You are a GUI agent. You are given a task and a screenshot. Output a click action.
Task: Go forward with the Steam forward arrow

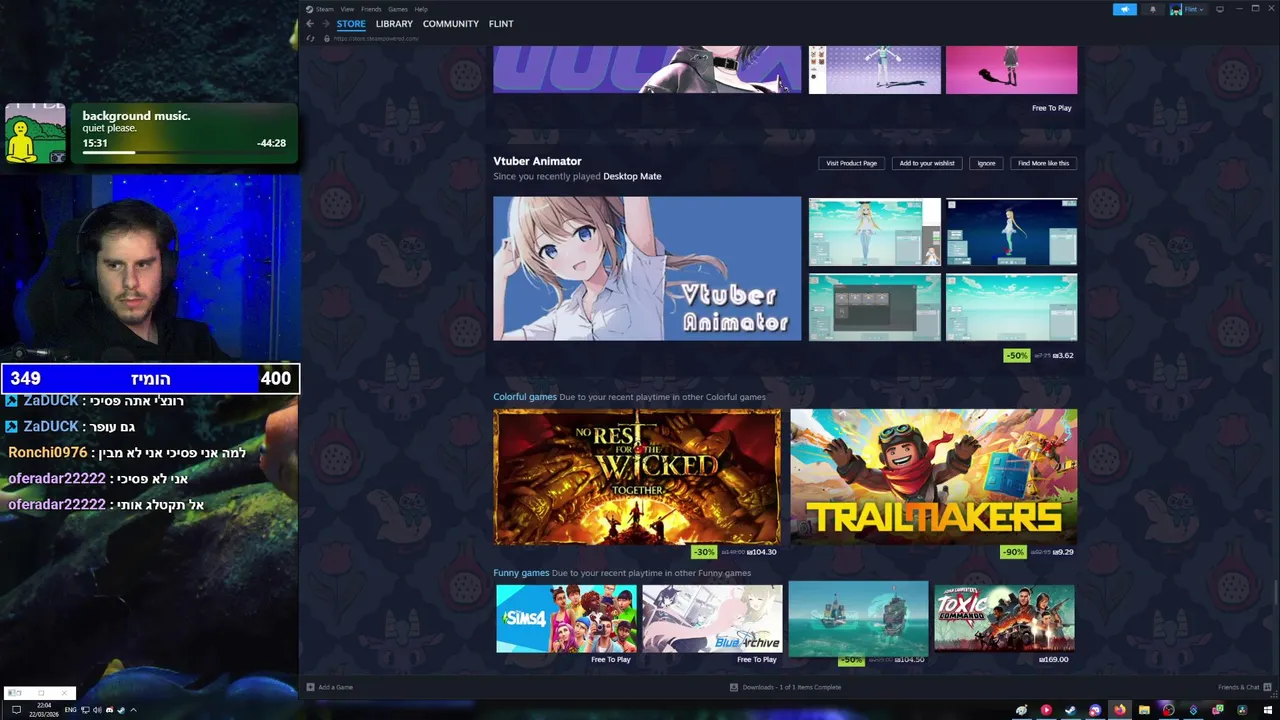[x=325, y=24]
